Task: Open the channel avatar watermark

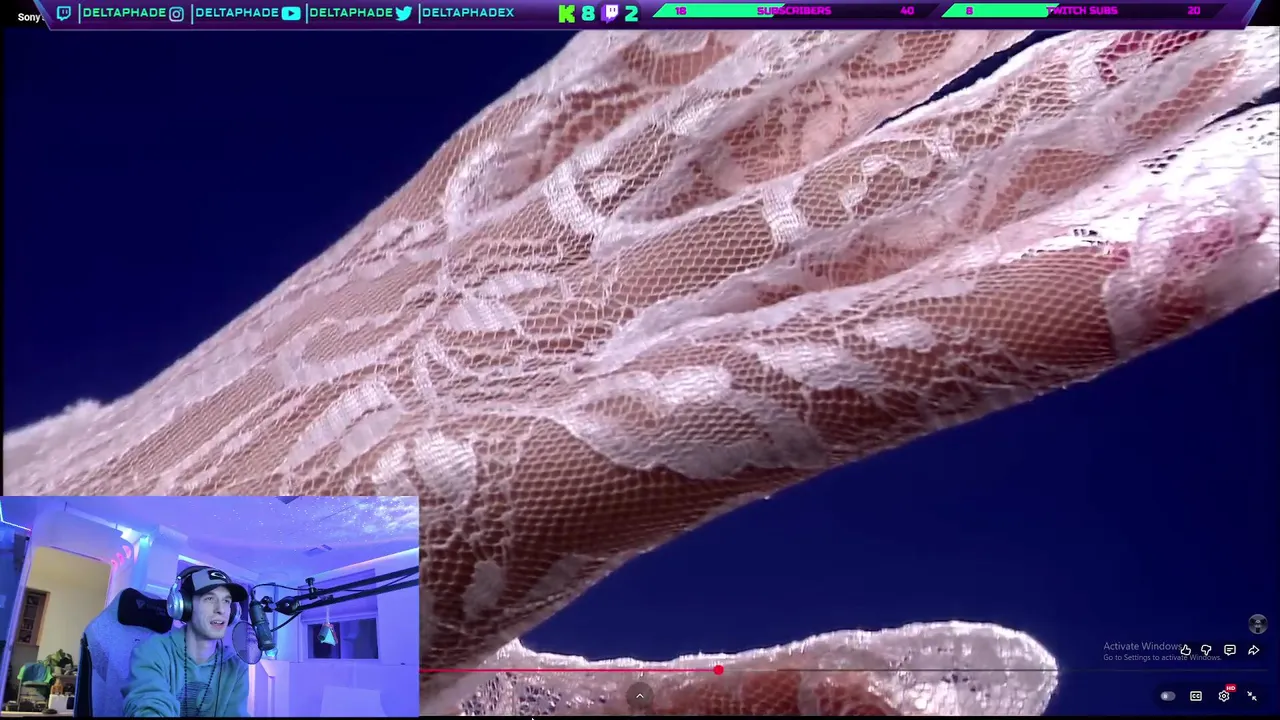Action: point(1258,624)
